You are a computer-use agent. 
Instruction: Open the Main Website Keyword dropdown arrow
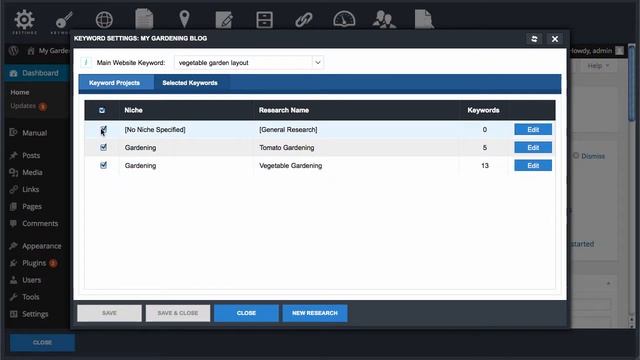coord(318,63)
